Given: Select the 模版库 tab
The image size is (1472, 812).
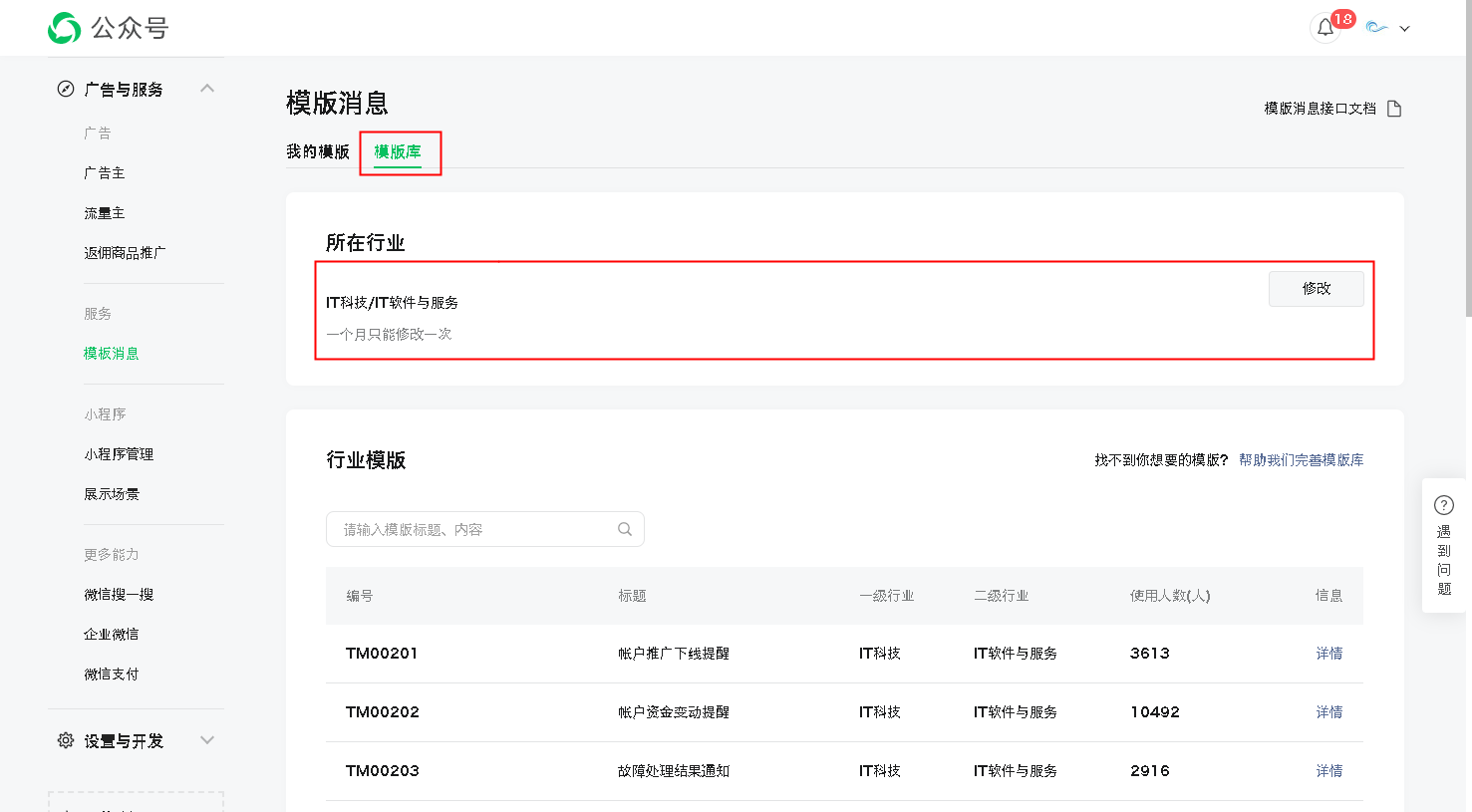Looking at the screenshot, I should 398,151.
